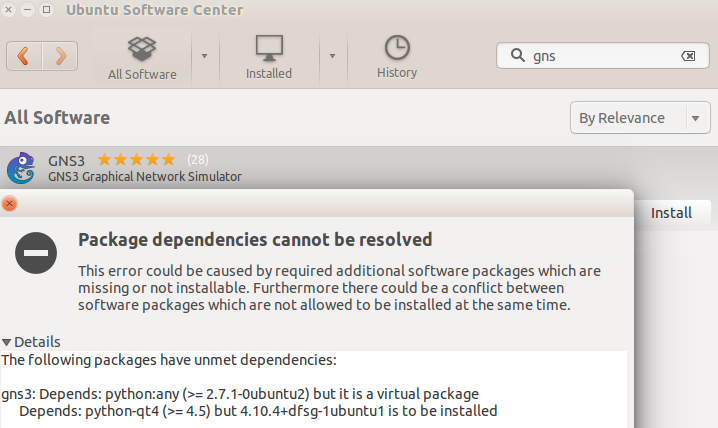Click 'The following packages have unmet dependencies' text

[169, 360]
